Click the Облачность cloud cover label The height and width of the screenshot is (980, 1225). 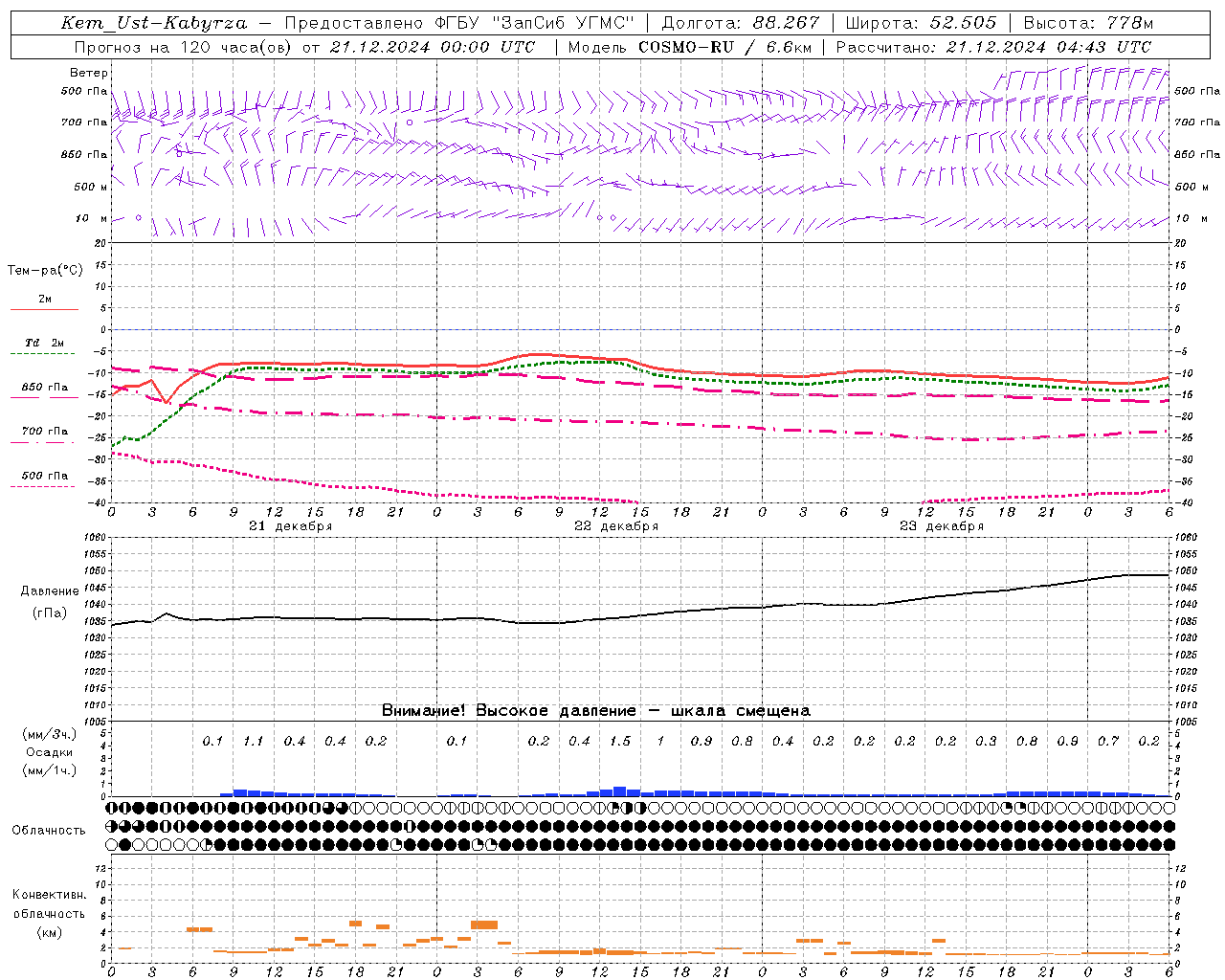[49, 831]
